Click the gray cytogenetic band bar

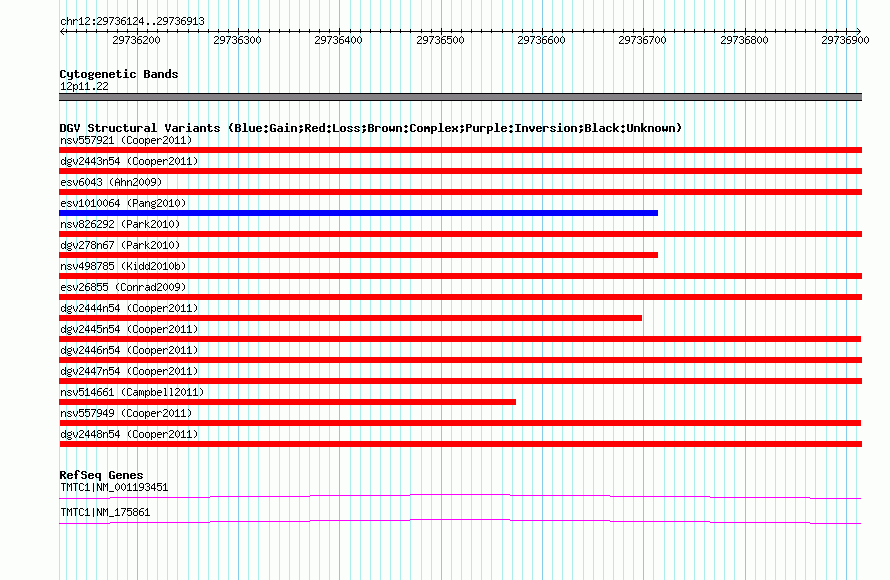pos(460,97)
